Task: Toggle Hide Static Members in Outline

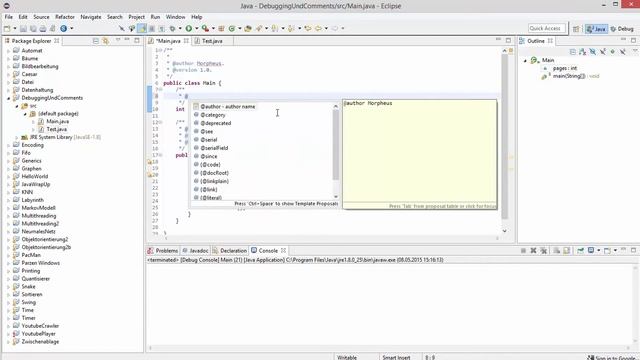Action: click(603, 51)
